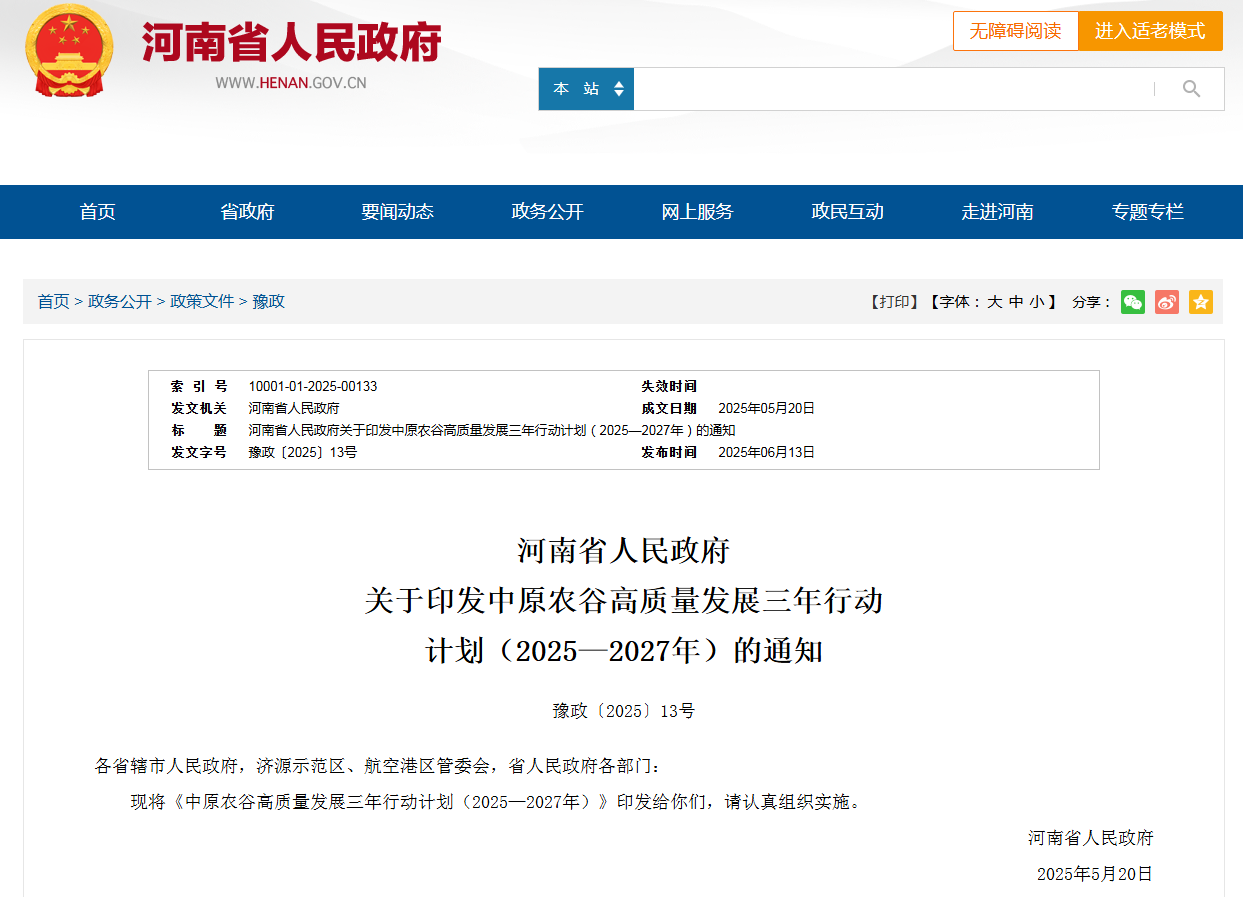Screen dimensions: 1243x897
Task: Share article via WeChat icon
Action: (1132, 302)
